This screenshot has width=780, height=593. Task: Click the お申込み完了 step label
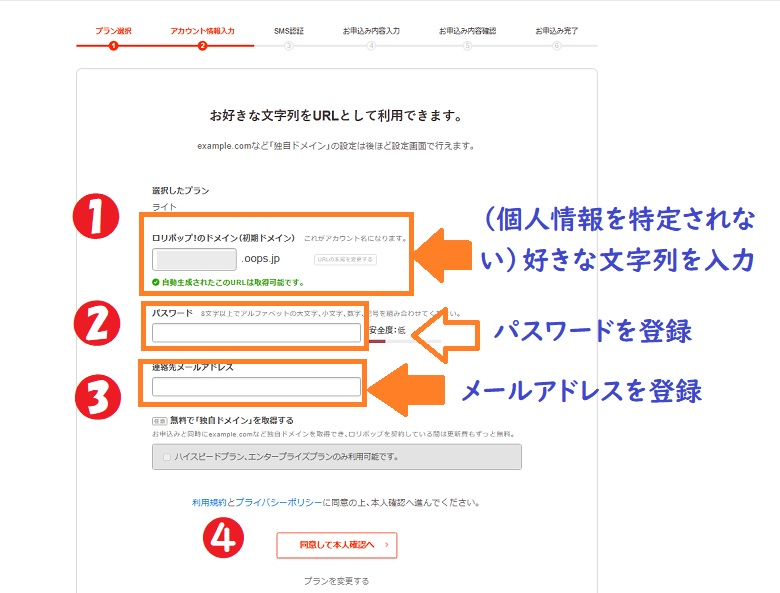point(557,31)
